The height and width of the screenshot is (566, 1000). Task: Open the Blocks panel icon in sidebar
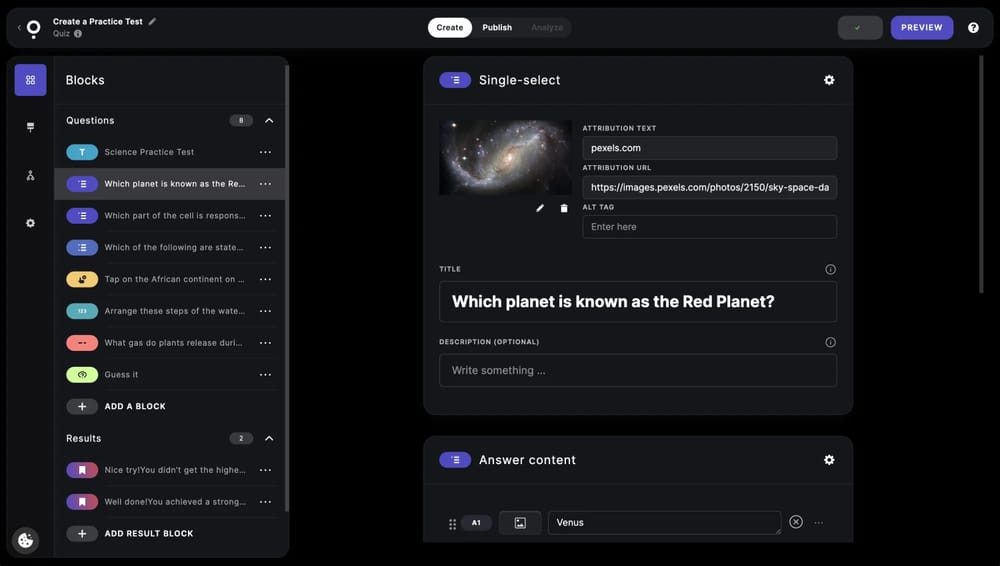[30, 80]
